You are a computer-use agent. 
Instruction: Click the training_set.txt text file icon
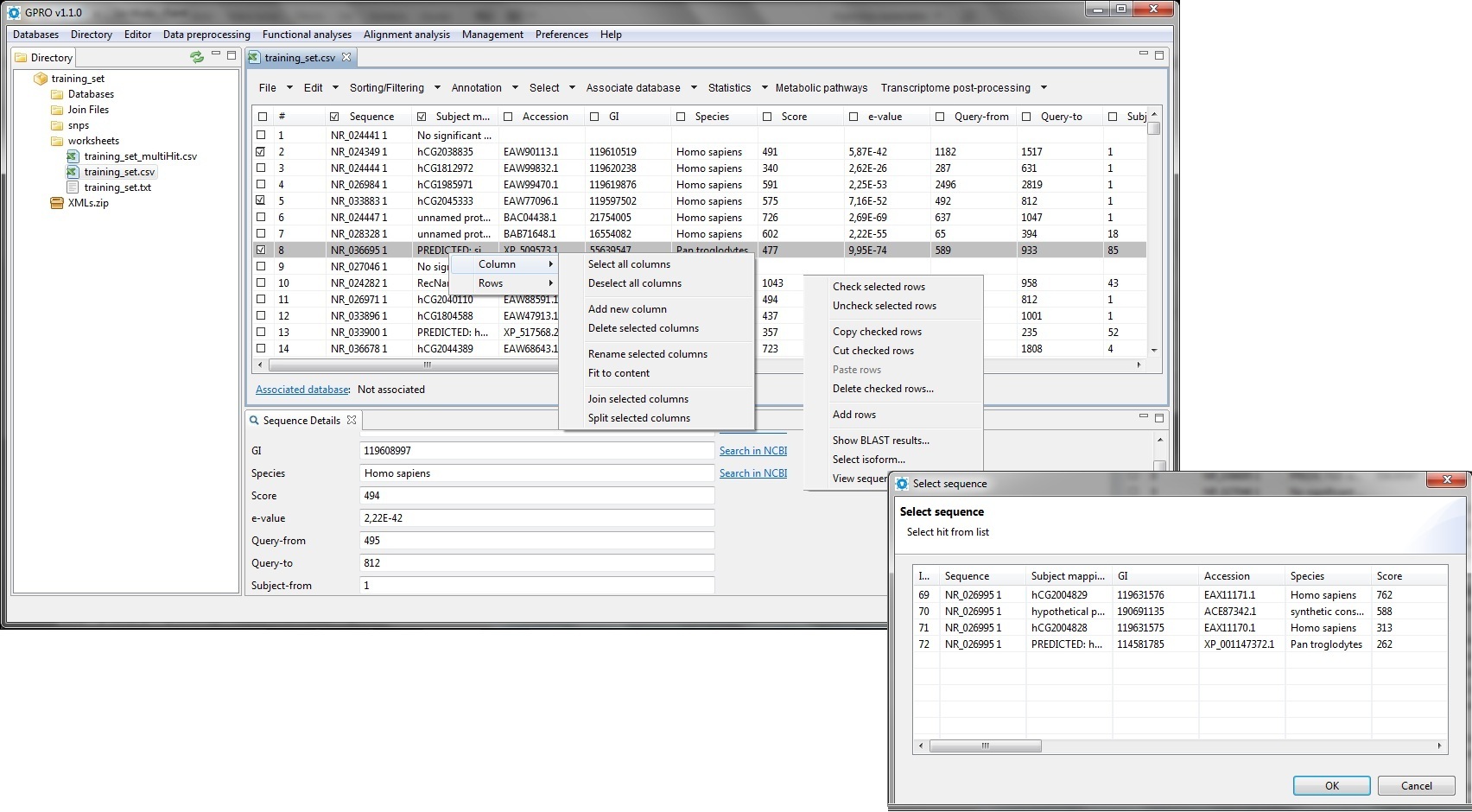(73, 187)
